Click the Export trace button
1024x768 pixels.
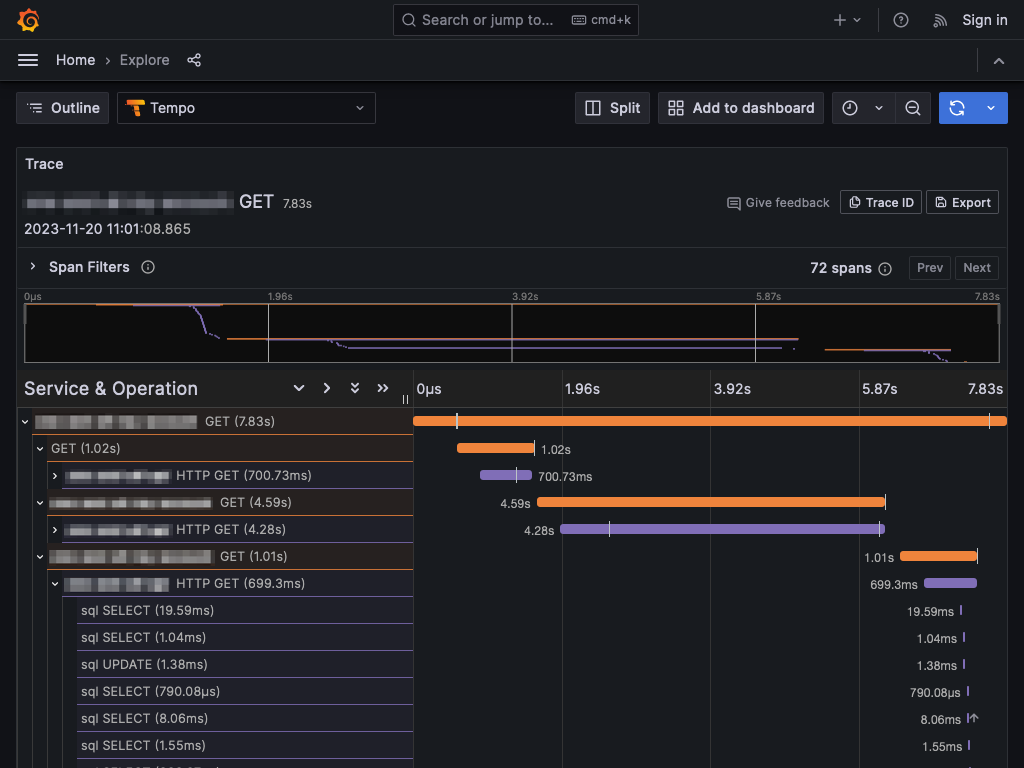[x=962, y=202]
